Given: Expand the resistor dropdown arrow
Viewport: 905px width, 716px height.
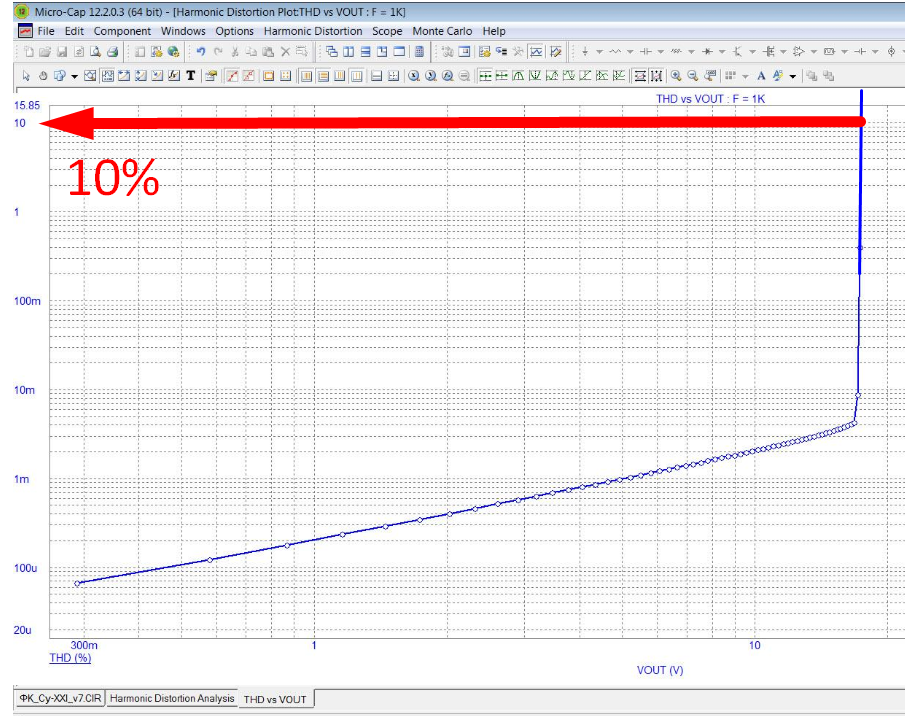Looking at the screenshot, I should [630, 52].
